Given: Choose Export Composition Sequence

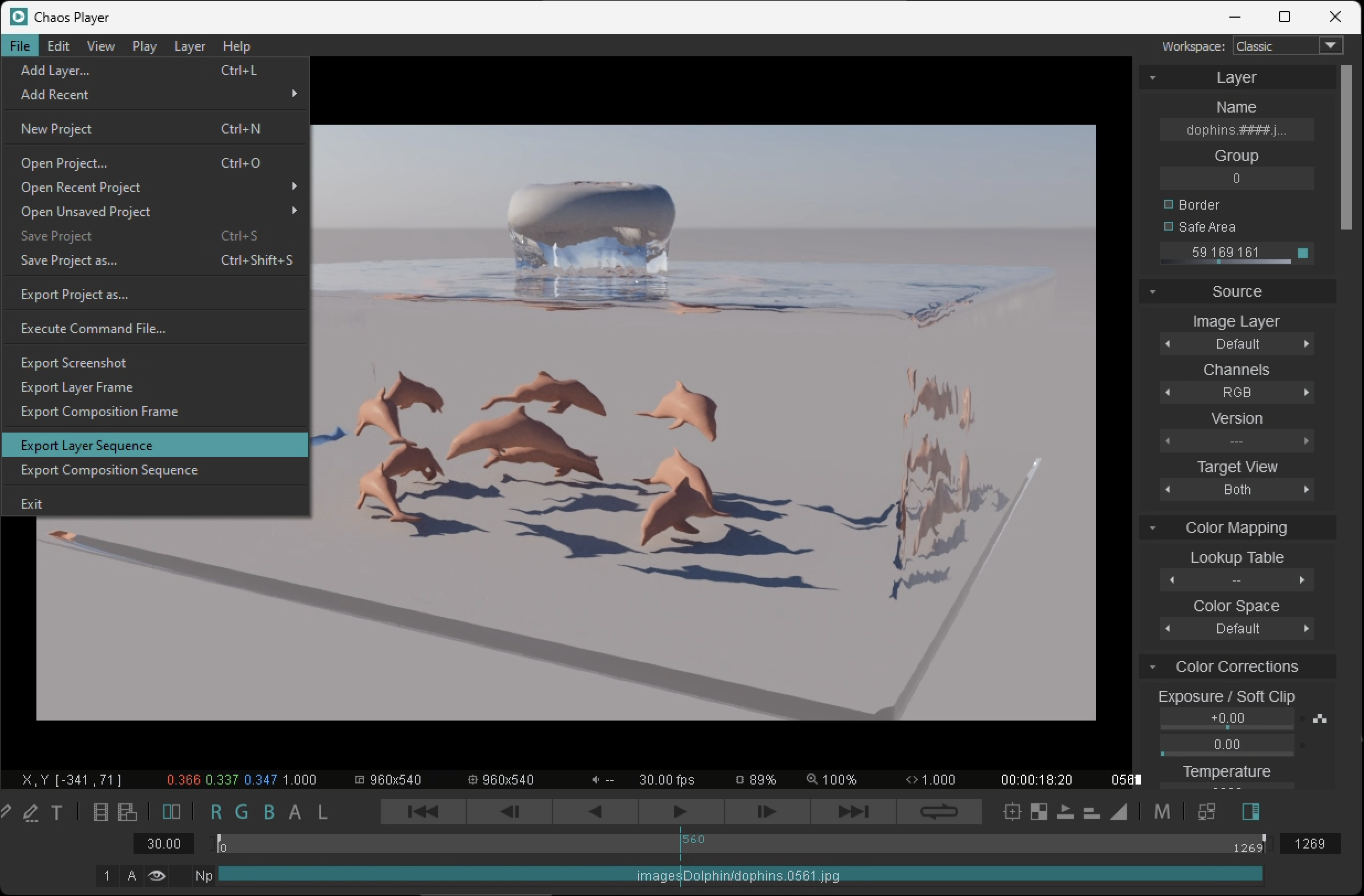Looking at the screenshot, I should pos(109,470).
